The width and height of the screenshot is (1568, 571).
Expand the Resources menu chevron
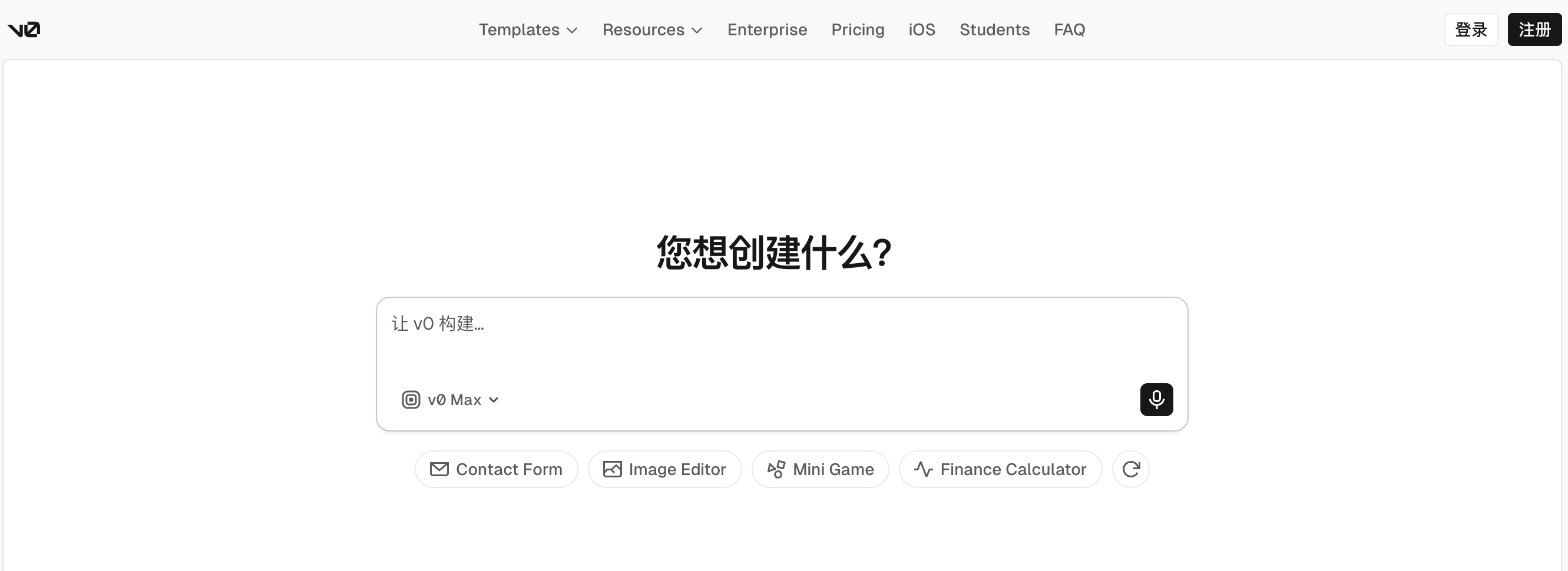point(697,31)
